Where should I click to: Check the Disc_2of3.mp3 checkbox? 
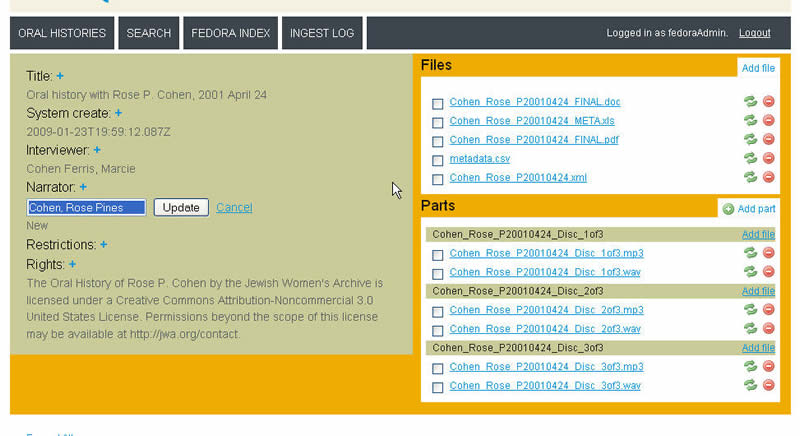tap(437, 312)
